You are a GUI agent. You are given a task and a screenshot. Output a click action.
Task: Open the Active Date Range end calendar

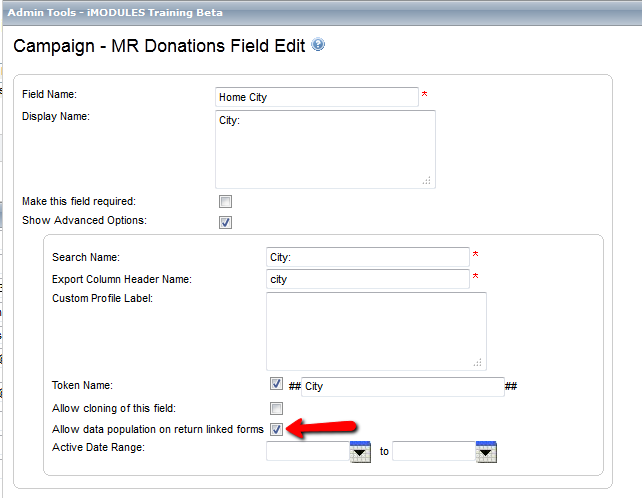(486, 452)
